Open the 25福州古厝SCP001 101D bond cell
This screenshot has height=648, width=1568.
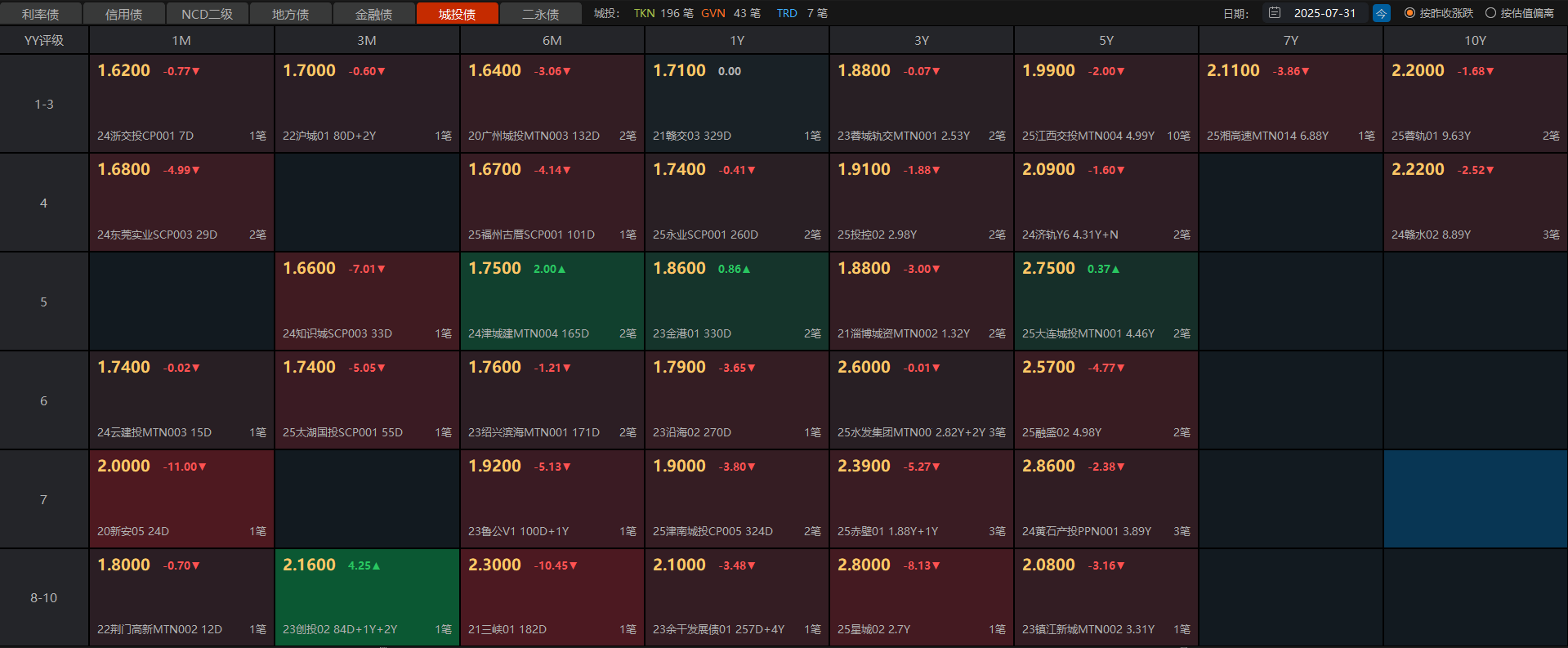pyautogui.click(x=552, y=203)
